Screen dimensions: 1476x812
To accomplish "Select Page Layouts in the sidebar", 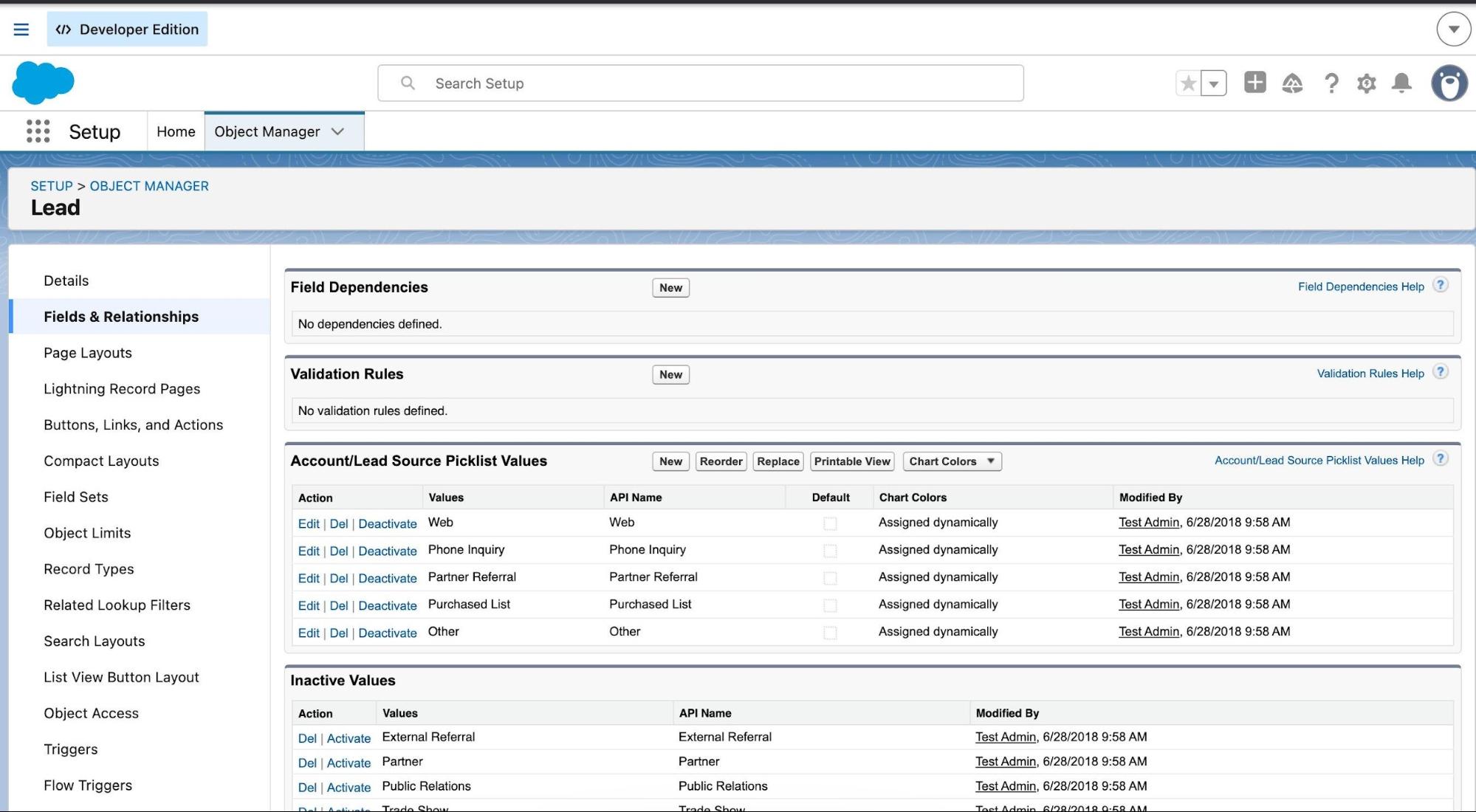I will [x=88, y=353].
